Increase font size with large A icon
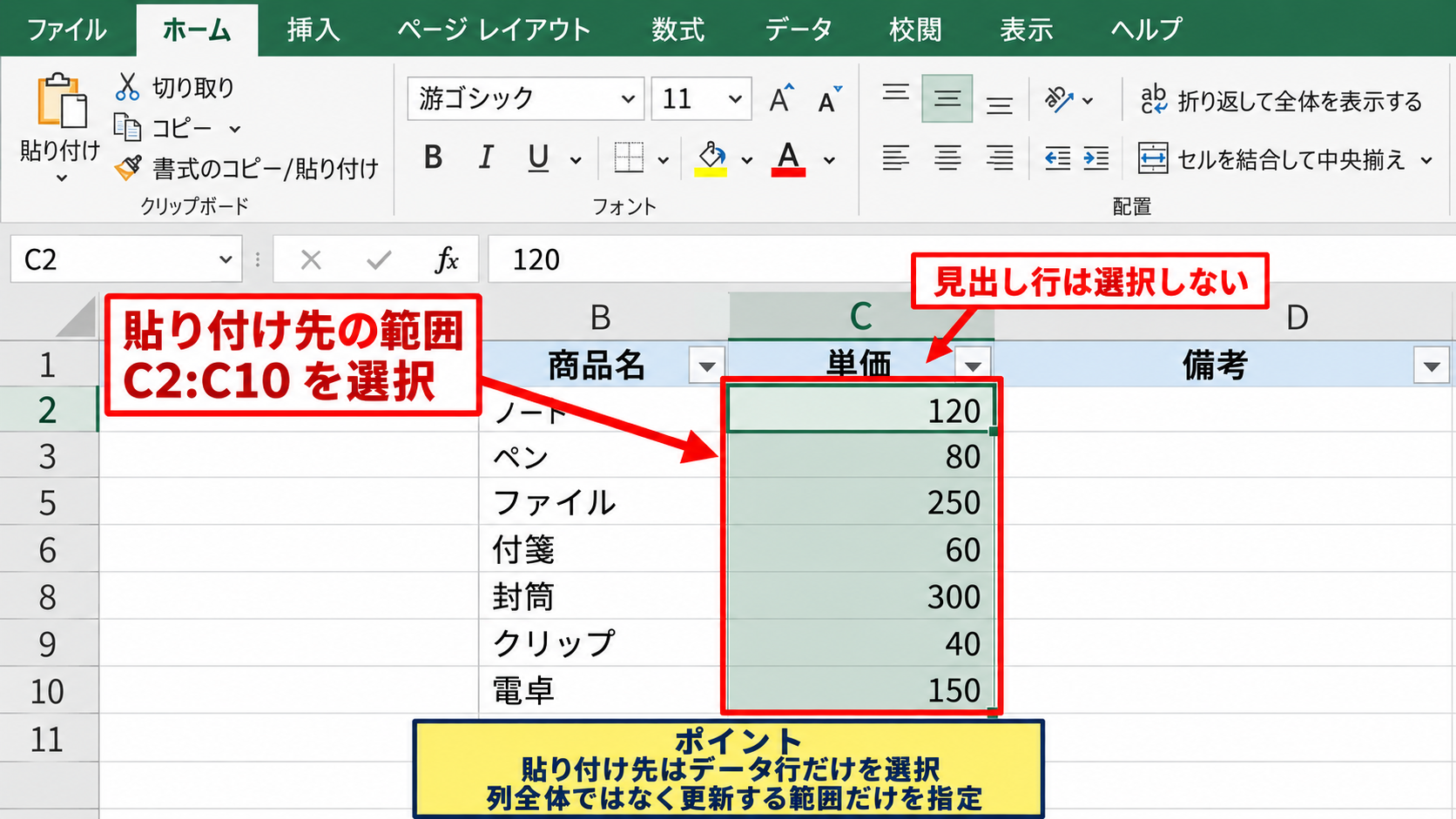Viewport: 1456px width, 819px height. point(781,99)
